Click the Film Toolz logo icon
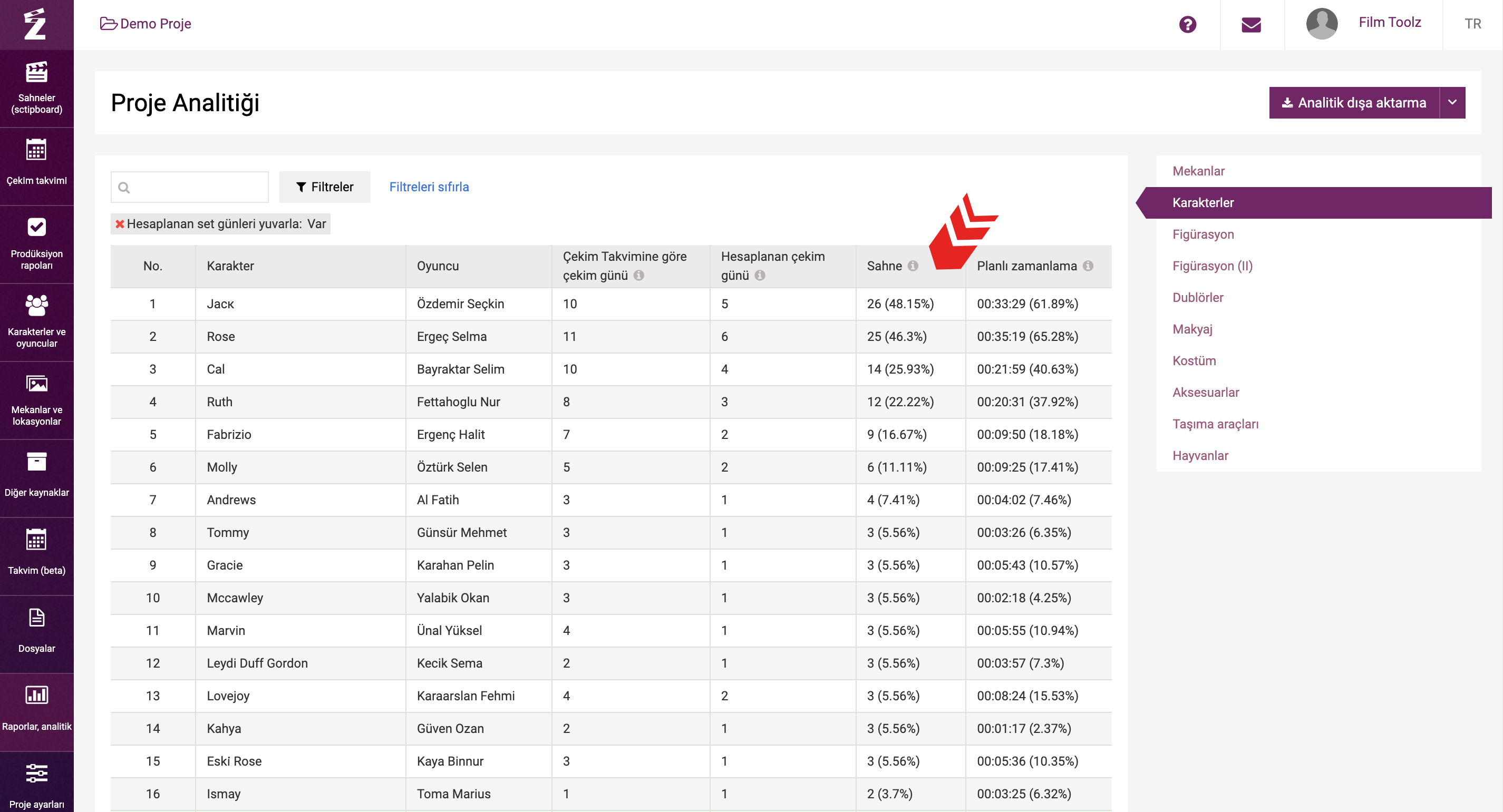The height and width of the screenshot is (812, 1503). click(35, 24)
